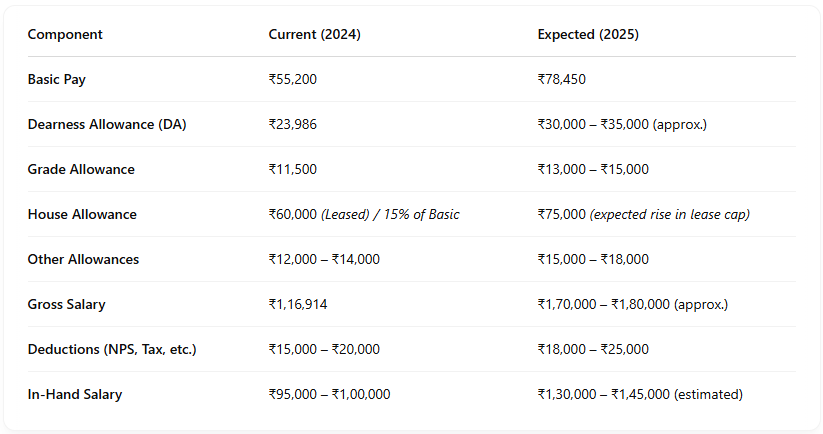Click the Expected (2025) column header
The width and height of the screenshot is (823, 434).
click(x=588, y=35)
